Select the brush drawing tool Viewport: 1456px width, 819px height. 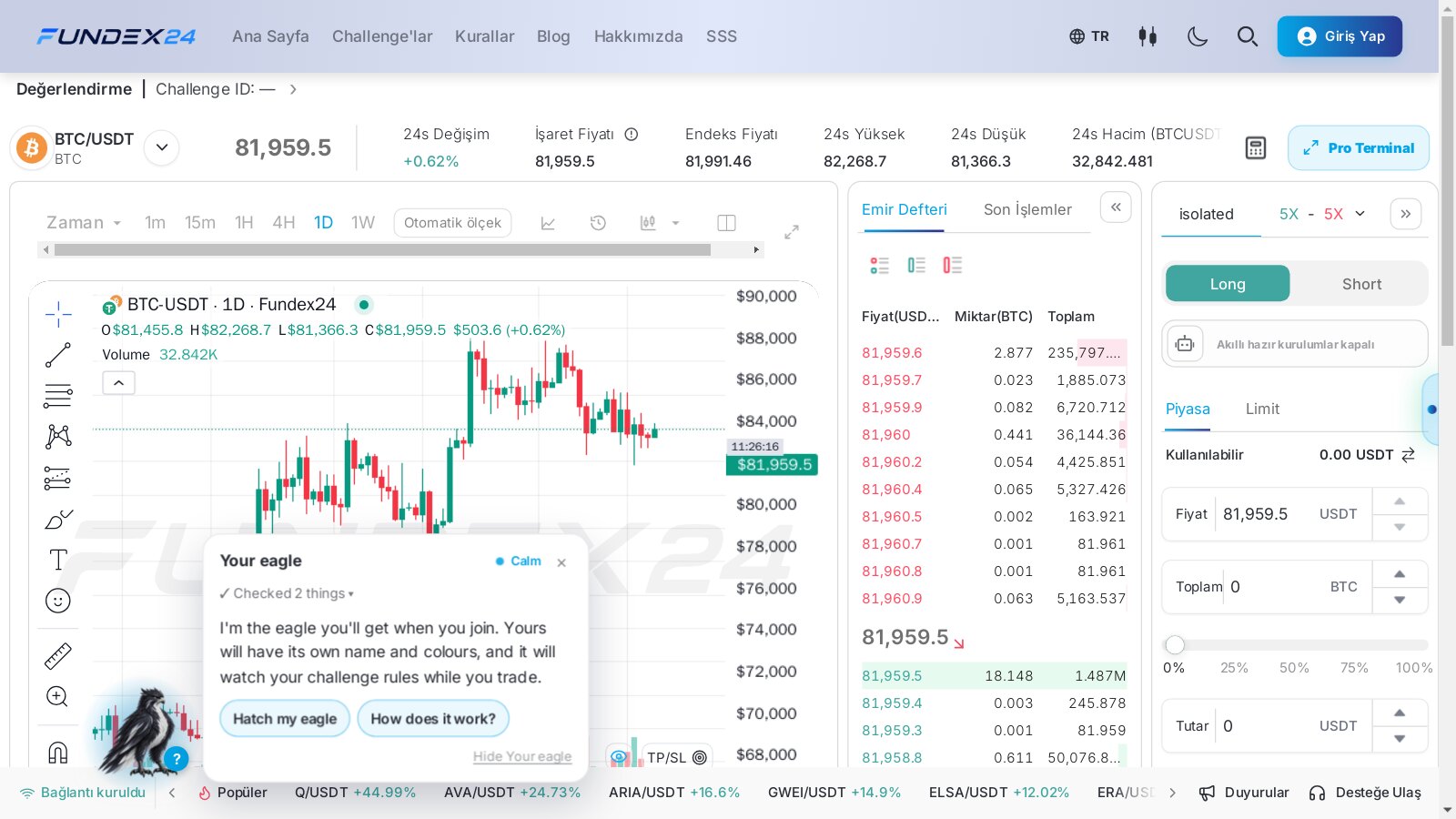[58, 519]
